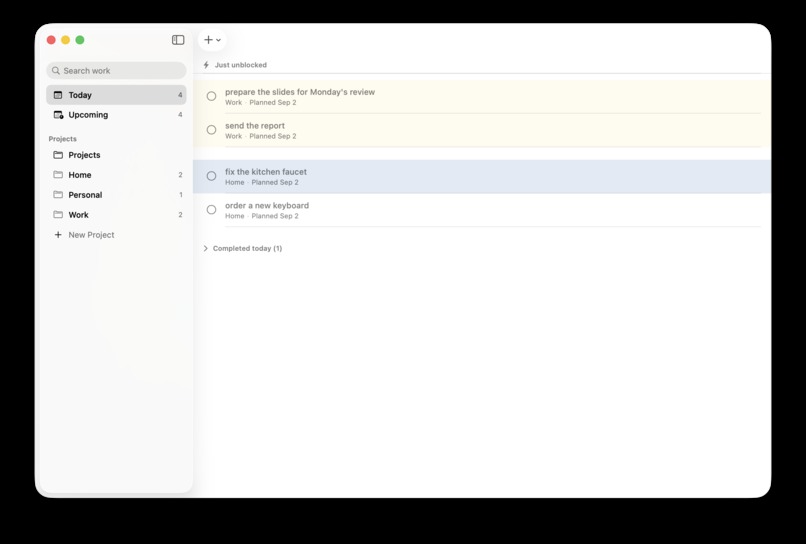The width and height of the screenshot is (806, 544).
Task: Click the New Project plus icon
Action: 58,234
